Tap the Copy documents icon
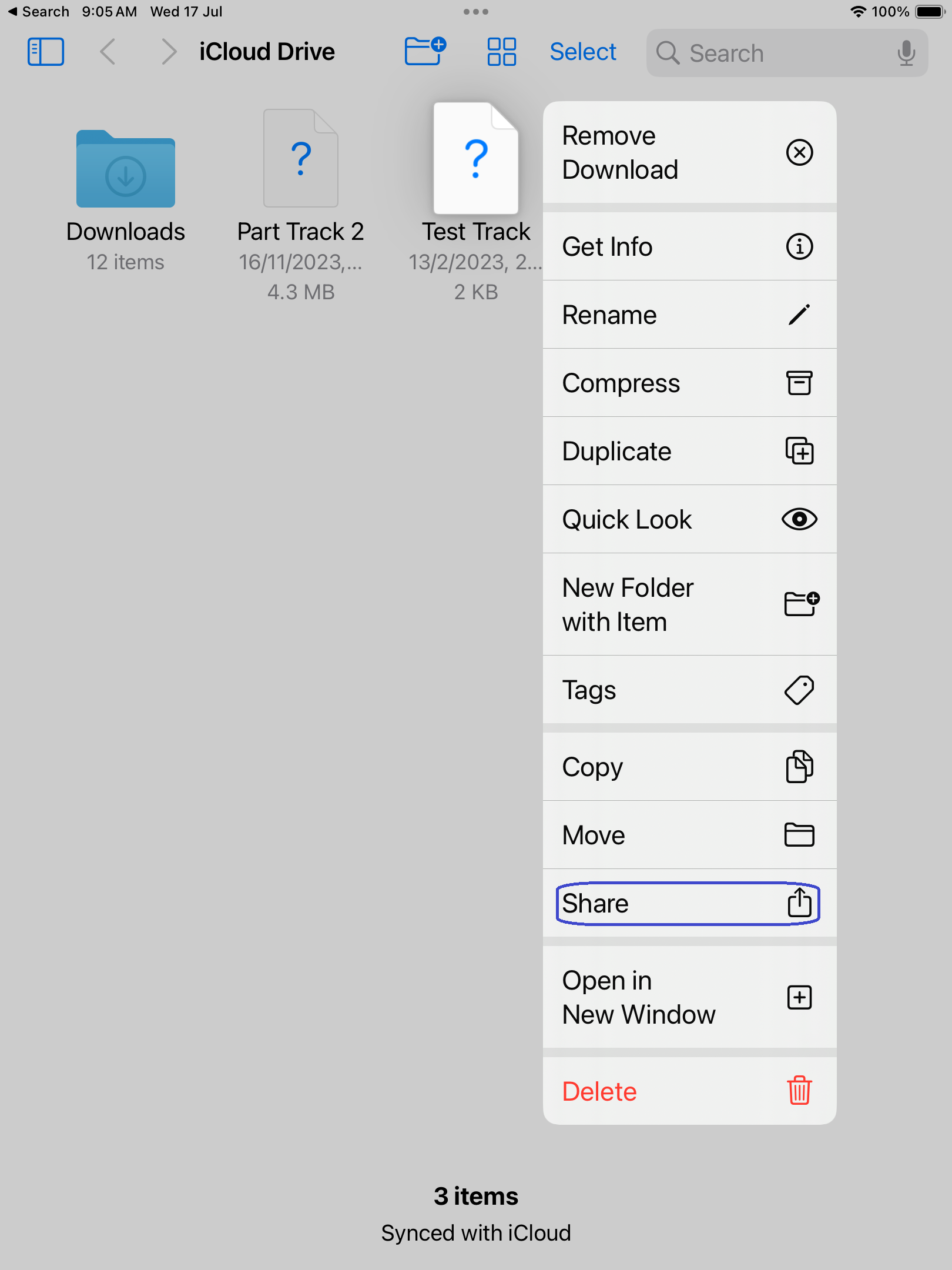Image resolution: width=952 pixels, height=1270 pixels. coord(799,767)
